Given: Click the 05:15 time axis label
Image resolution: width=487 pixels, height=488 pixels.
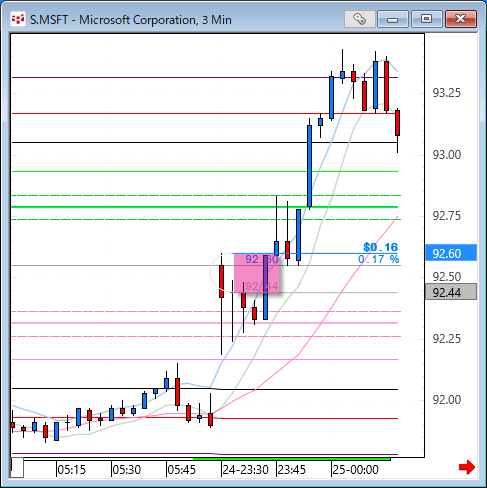Looking at the screenshot, I should (71, 470).
